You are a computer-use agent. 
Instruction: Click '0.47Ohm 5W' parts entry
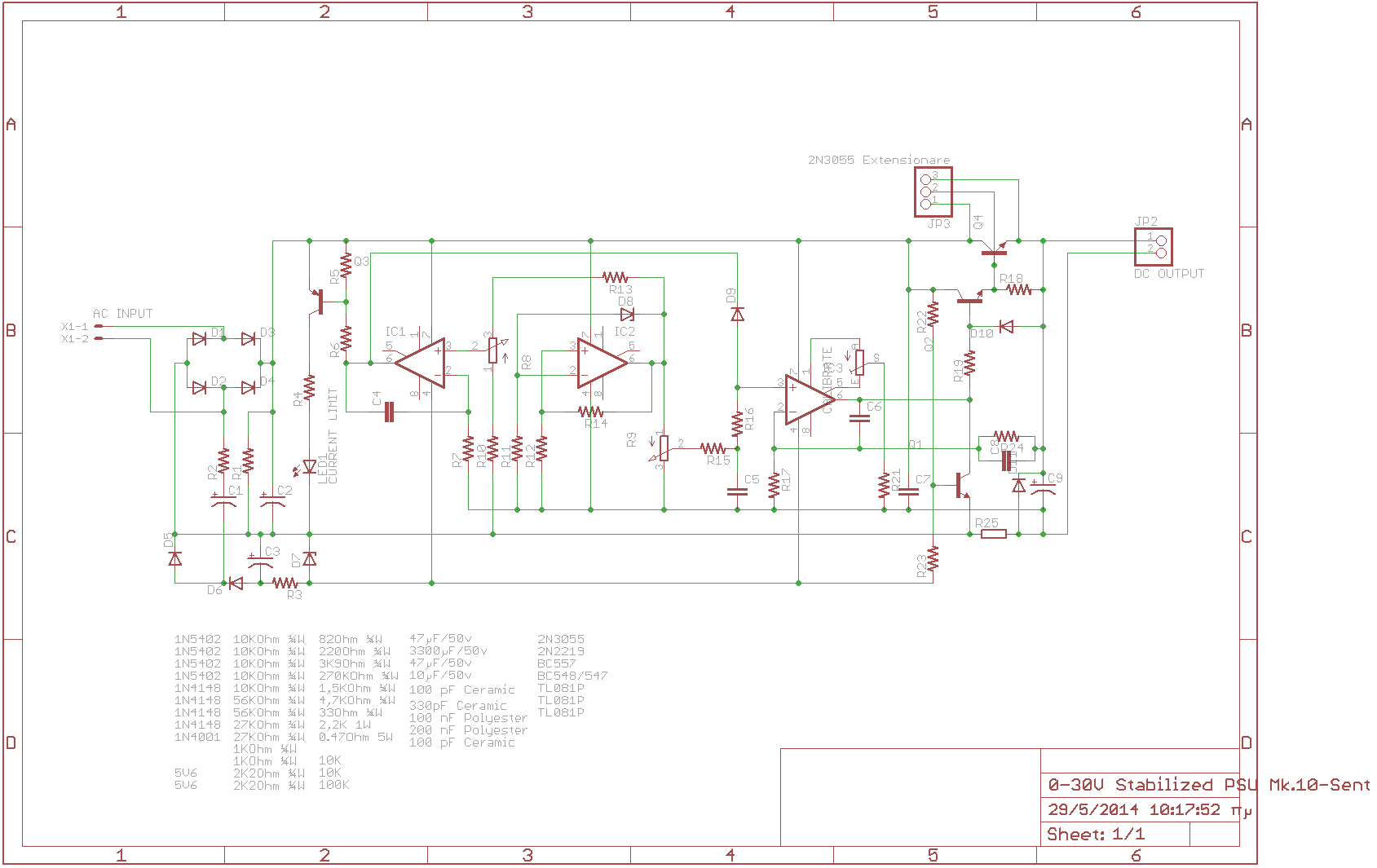(x=355, y=737)
